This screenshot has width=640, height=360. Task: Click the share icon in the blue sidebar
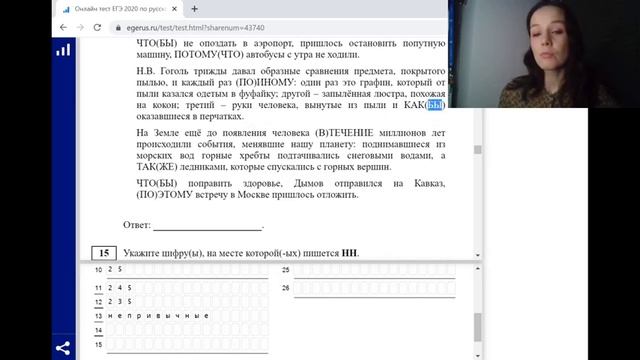coord(63,348)
